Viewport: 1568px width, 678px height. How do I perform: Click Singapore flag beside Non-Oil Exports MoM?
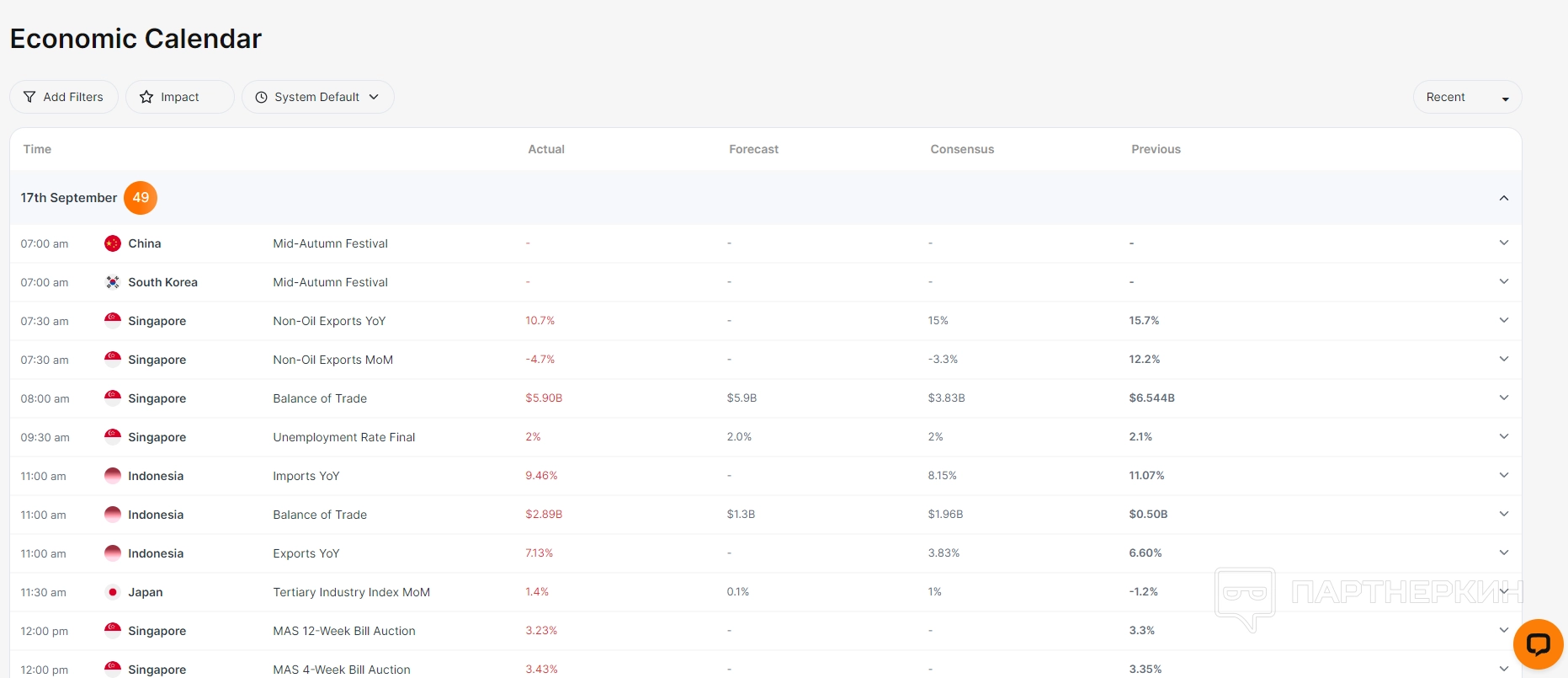(113, 360)
